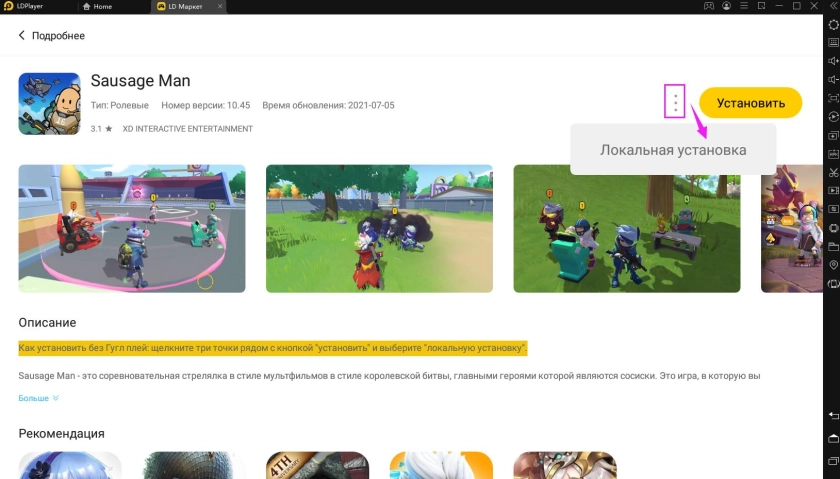Open the multi-instance manager icon
840x479 pixels.
pyautogui.click(x=833, y=135)
